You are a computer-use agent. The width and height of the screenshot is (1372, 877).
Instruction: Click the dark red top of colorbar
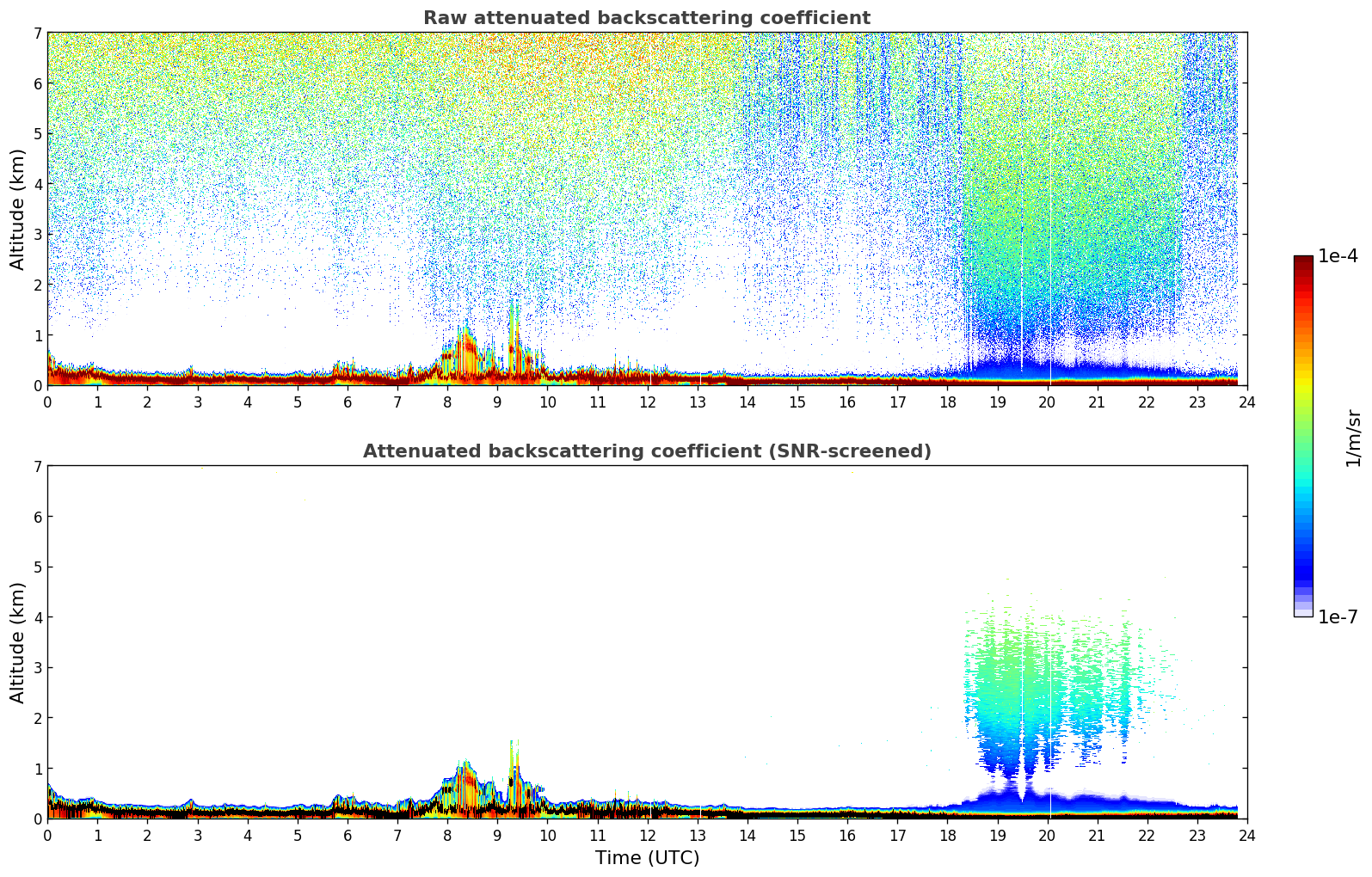1303,261
